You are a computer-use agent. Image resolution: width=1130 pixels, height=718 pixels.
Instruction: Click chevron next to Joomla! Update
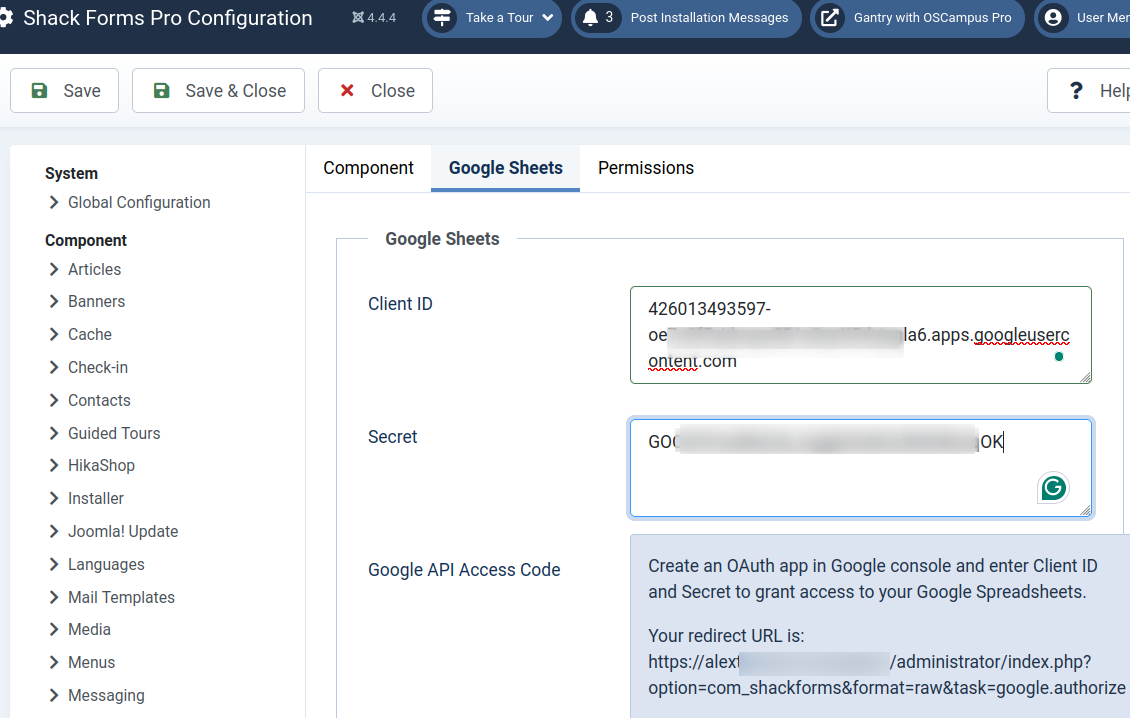[x=54, y=532]
